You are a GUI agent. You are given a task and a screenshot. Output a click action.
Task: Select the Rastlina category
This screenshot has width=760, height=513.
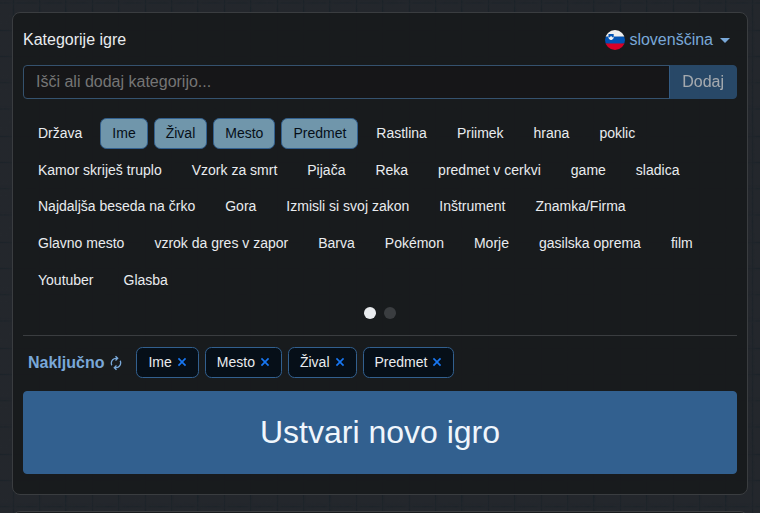coord(401,133)
